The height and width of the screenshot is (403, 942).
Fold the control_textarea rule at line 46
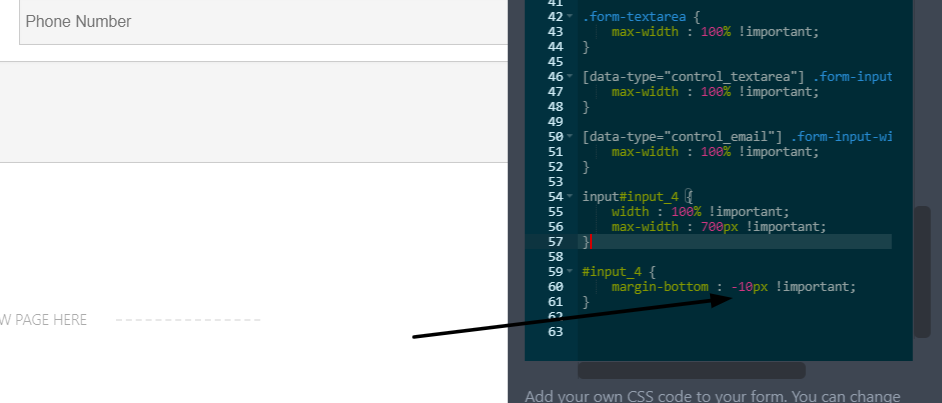570,77
